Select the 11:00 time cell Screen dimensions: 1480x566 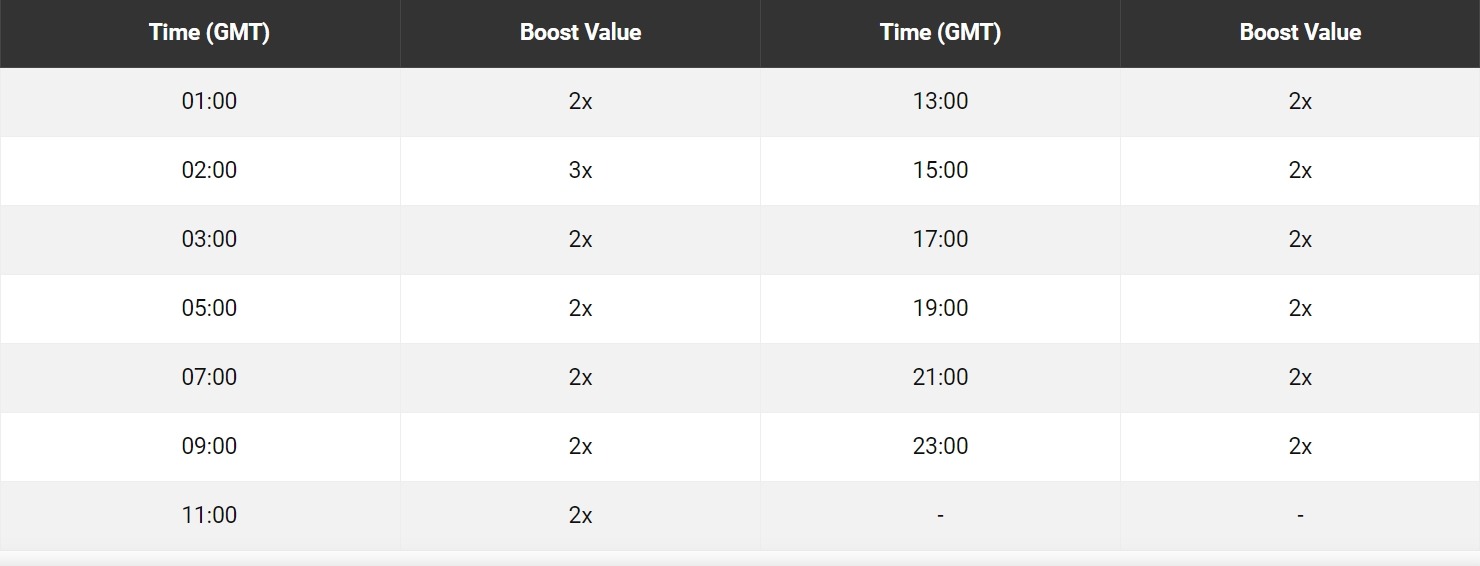[209, 515]
